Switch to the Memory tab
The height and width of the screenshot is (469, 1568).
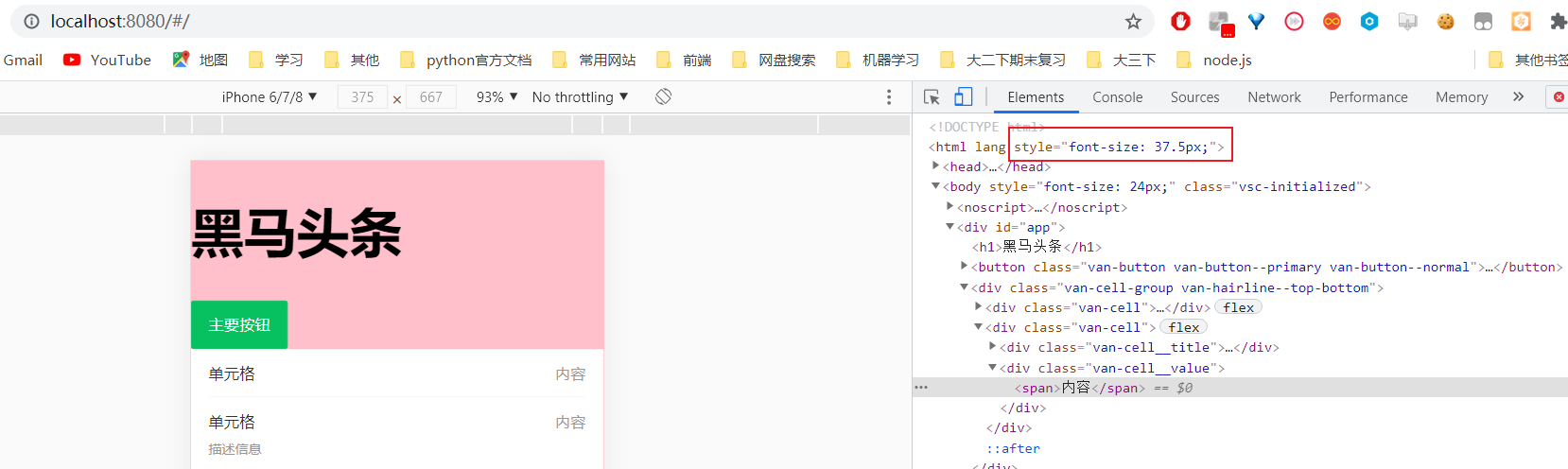click(x=1461, y=96)
